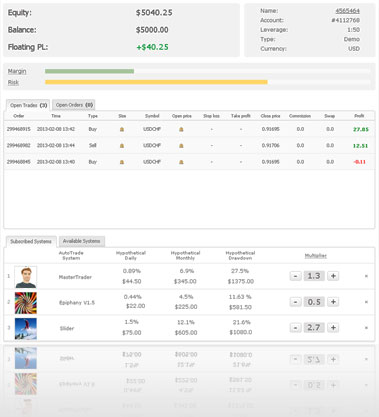Select the Available Systems tab
Viewport: 379px width, 417px height.
[x=82, y=241]
